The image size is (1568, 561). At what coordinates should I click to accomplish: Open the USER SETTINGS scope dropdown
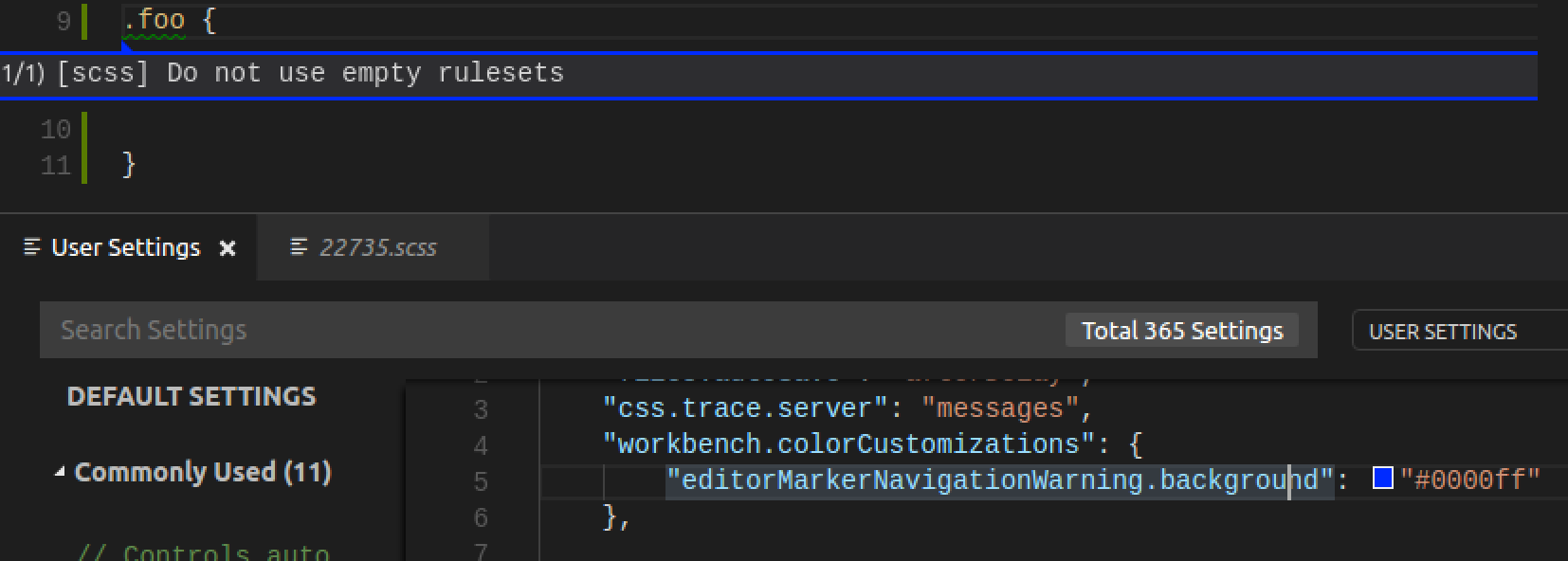(1460, 331)
